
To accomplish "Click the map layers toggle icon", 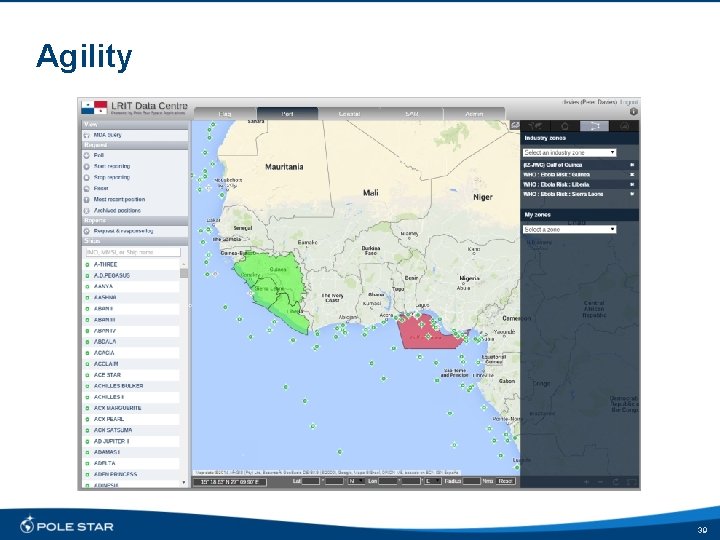I will point(515,125).
